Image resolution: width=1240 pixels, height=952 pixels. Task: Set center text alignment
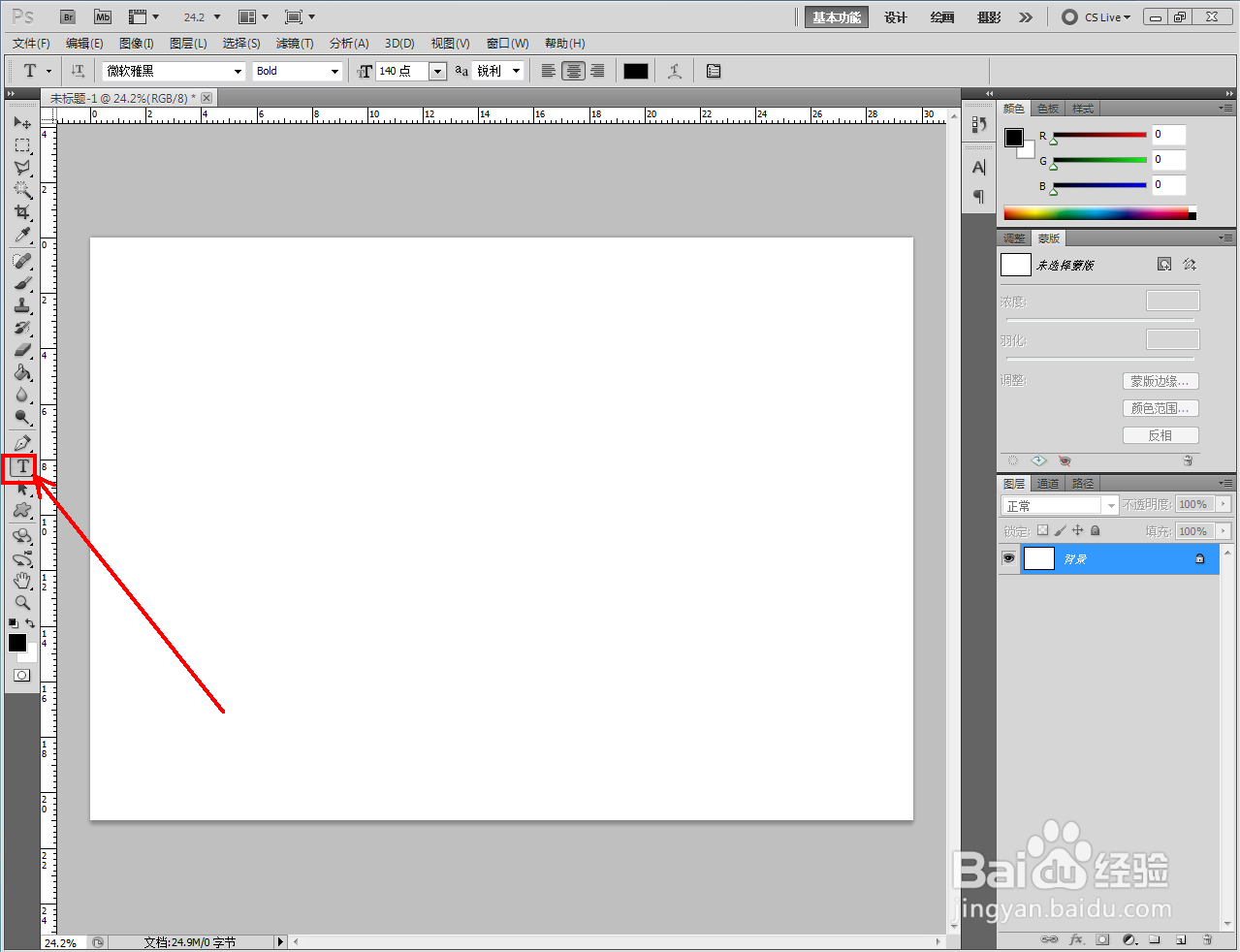click(574, 71)
